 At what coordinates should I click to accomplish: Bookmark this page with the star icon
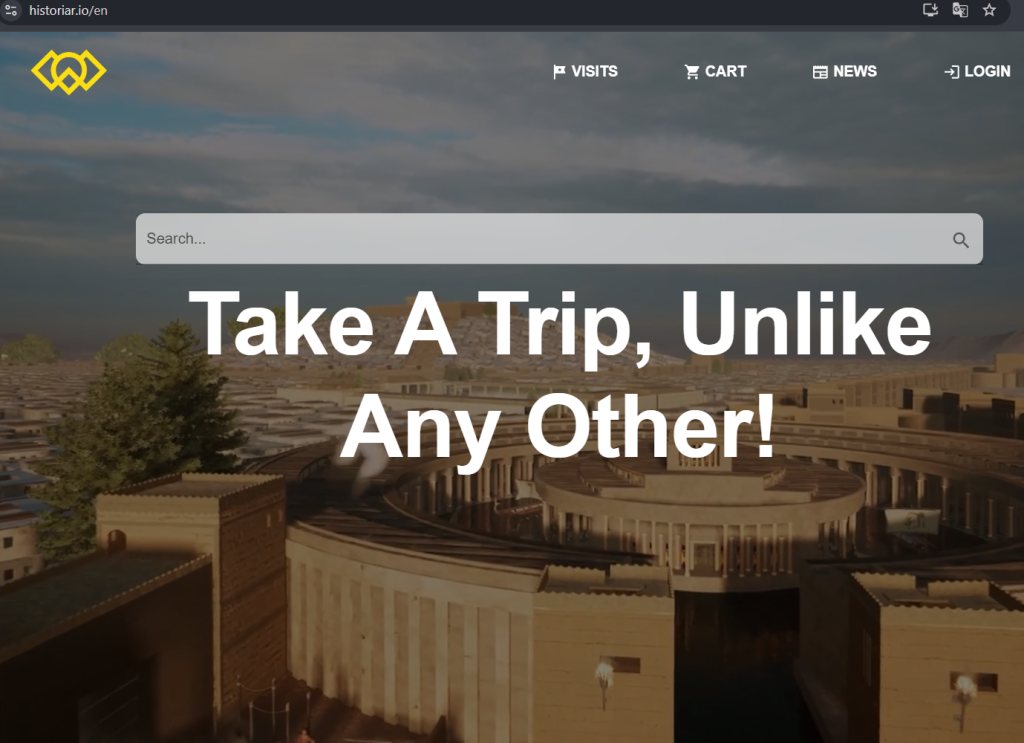coord(989,10)
